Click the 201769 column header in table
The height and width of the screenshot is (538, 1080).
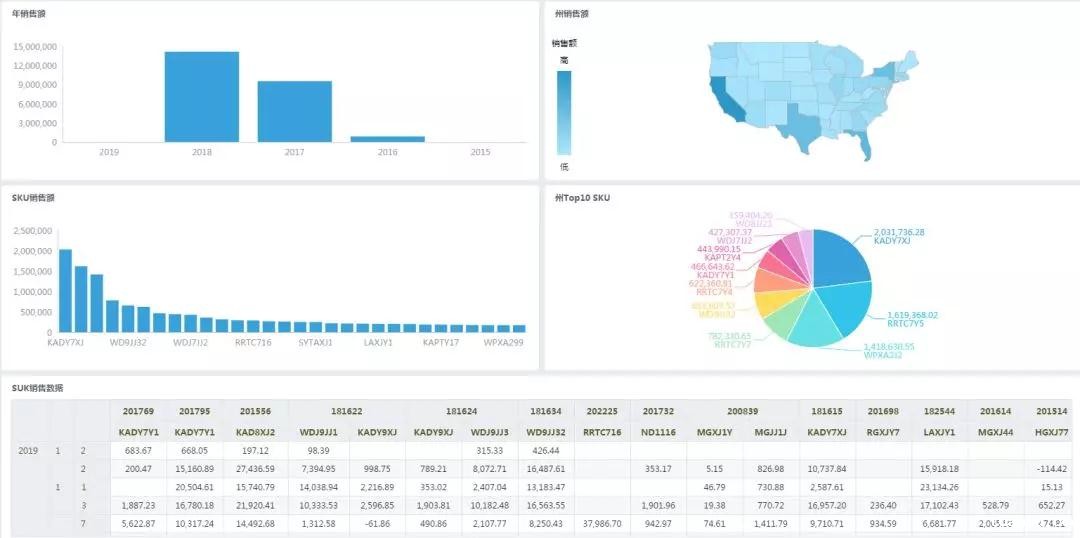coord(138,411)
